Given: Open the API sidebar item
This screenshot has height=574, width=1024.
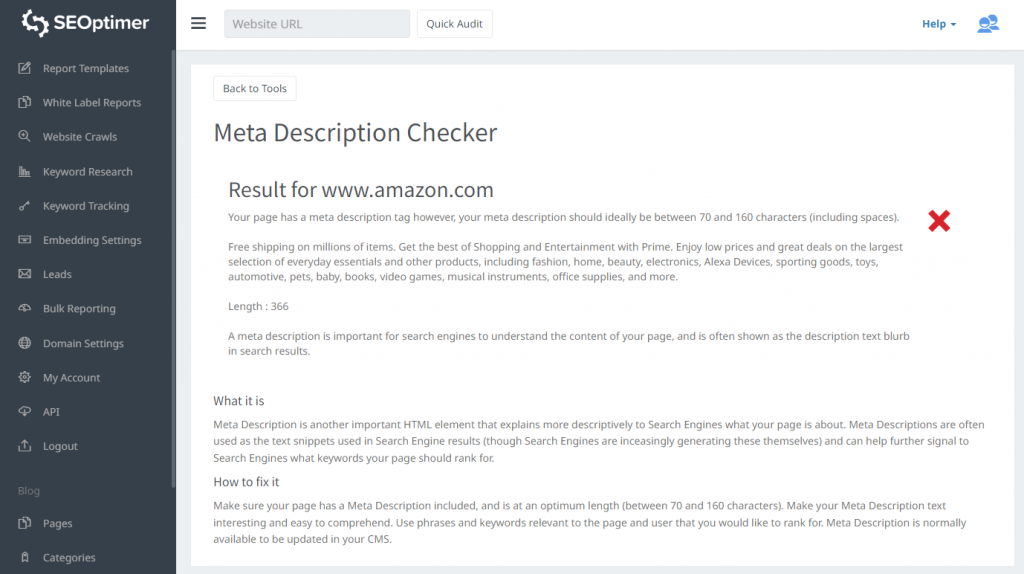Looking at the screenshot, I should coord(52,412).
